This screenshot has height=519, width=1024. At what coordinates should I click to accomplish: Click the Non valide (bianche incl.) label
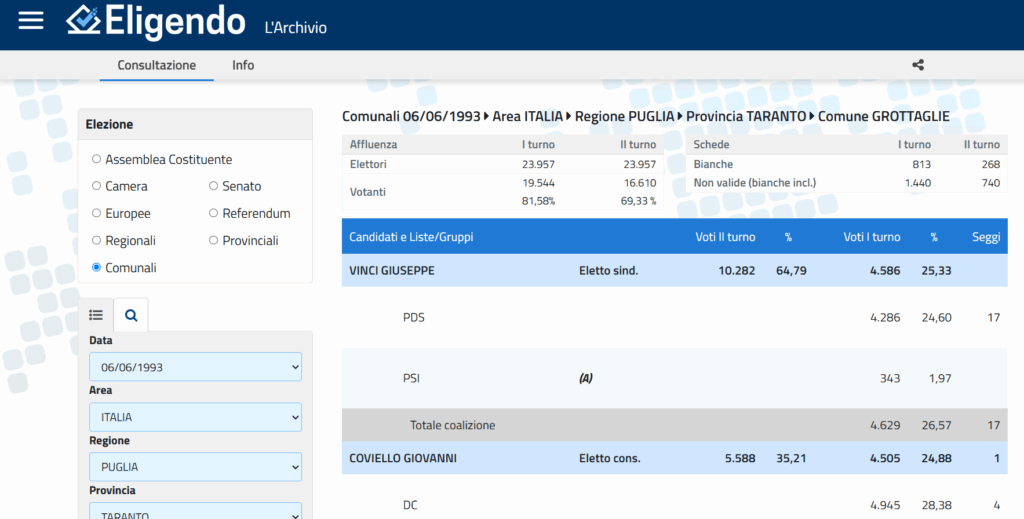[755, 183]
